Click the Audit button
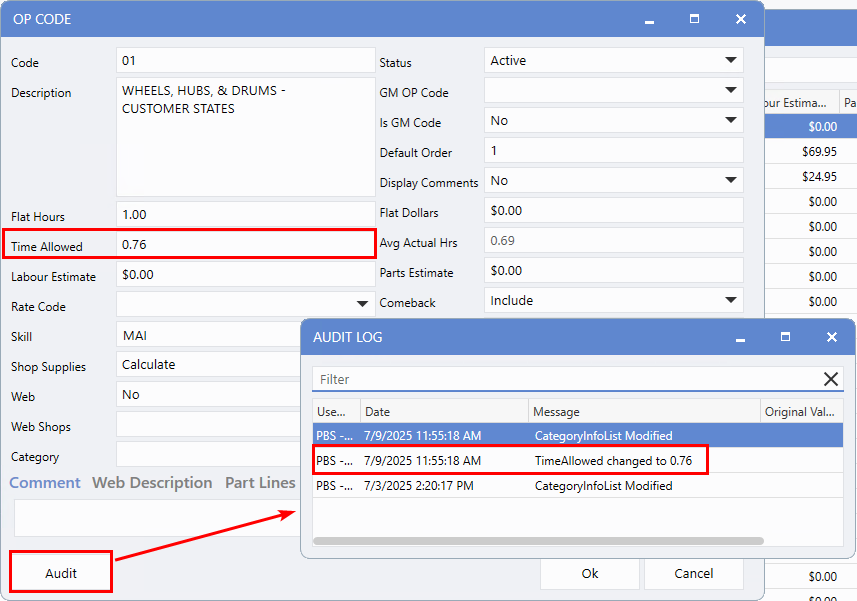 click(61, 573)
